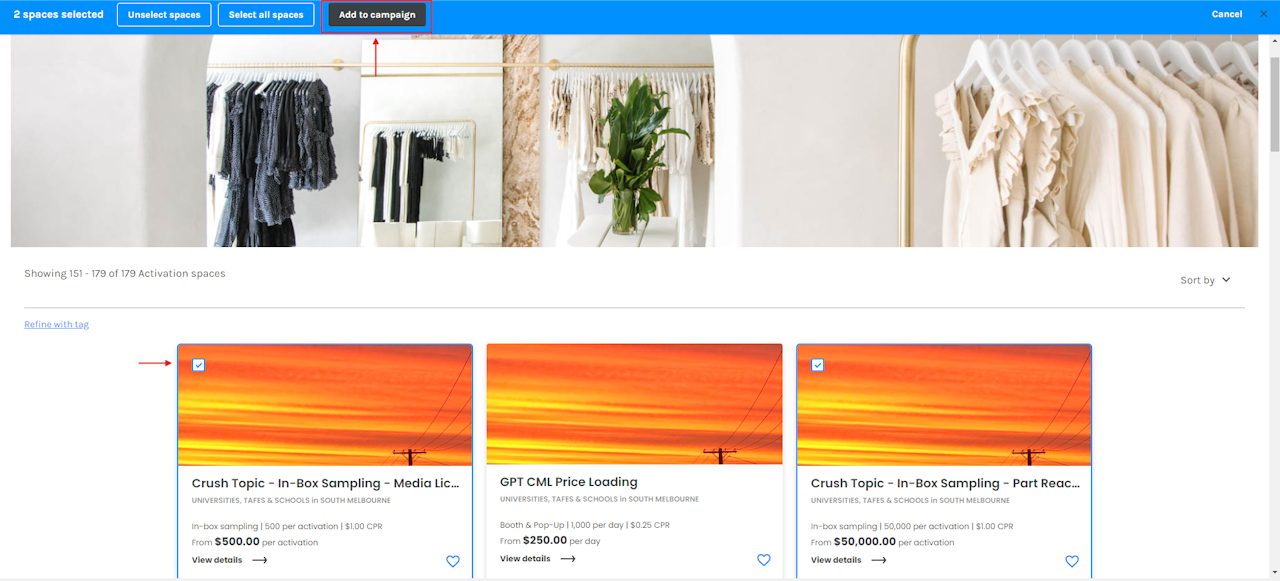The width and height of the screenshot is (1280, 581).
Task: Uncheck the Crush Topic Part Reac checkbox
Action: point(818,365)
